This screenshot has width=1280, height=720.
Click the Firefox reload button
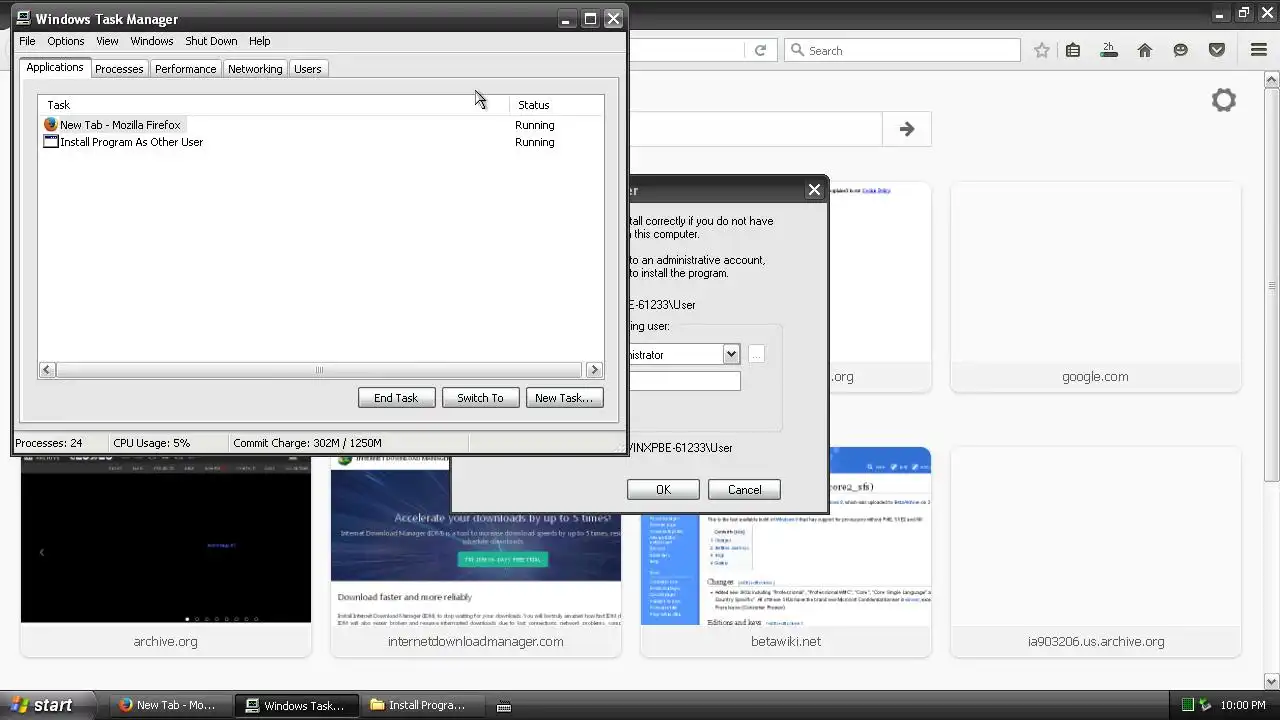click(760, 50)
